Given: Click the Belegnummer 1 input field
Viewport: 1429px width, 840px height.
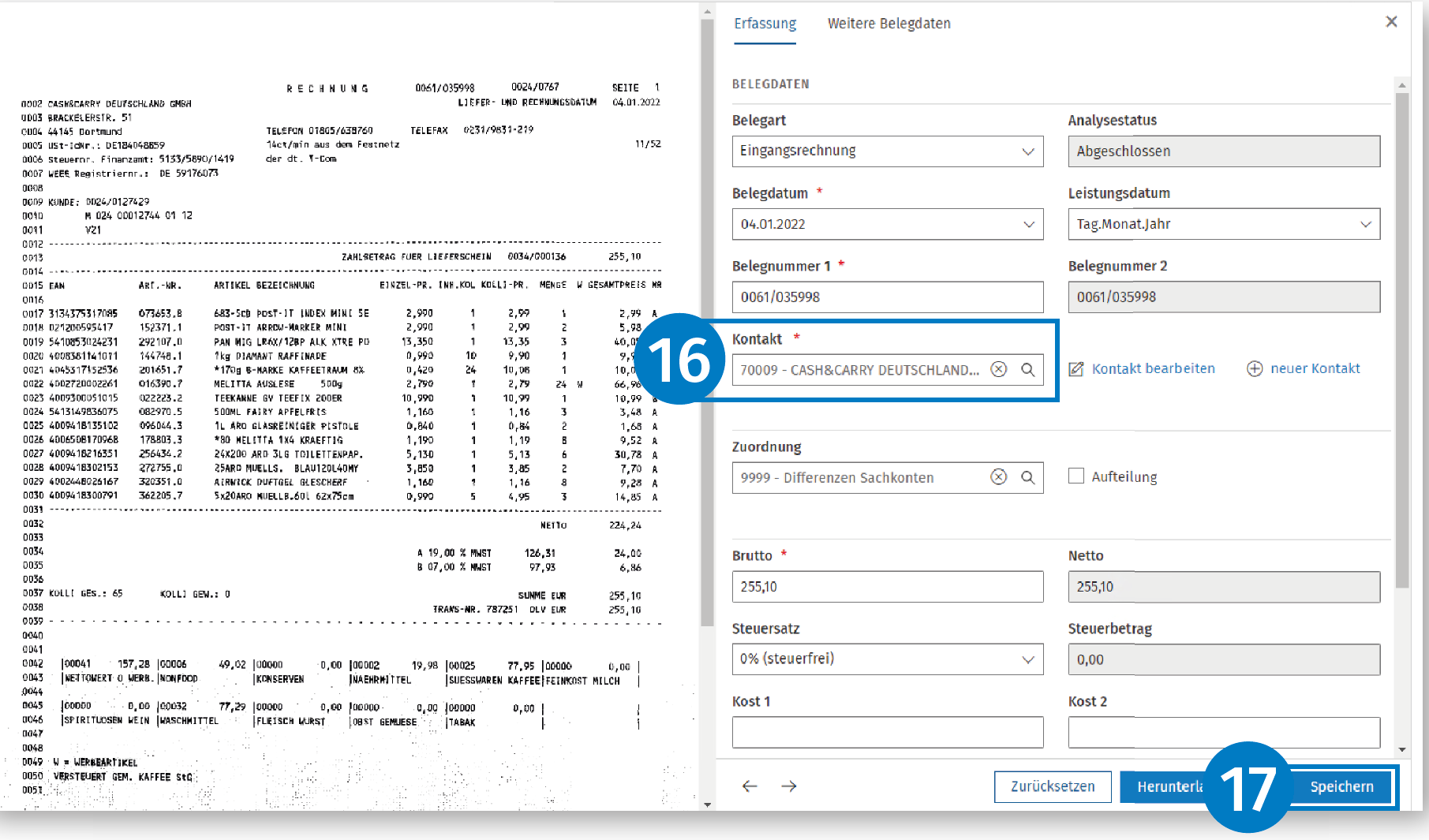Looking at the screenshot, I should (x=888, y=297).
